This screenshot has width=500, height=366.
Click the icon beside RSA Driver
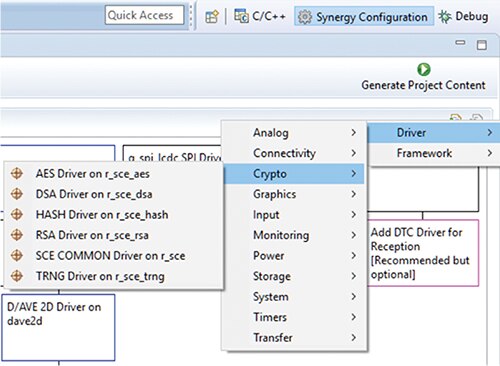[17, 235]
